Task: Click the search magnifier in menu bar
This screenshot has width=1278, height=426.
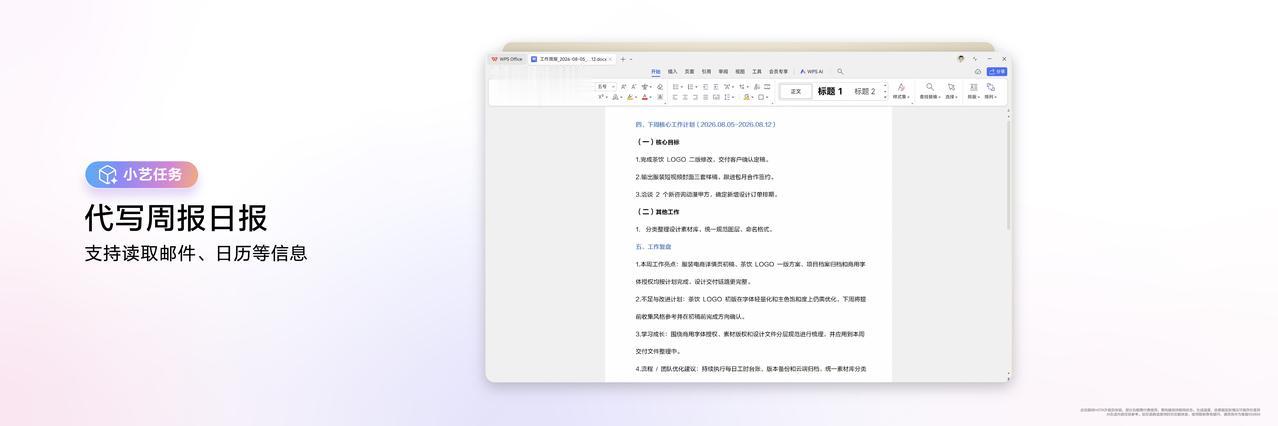Action: coord(840,72)
